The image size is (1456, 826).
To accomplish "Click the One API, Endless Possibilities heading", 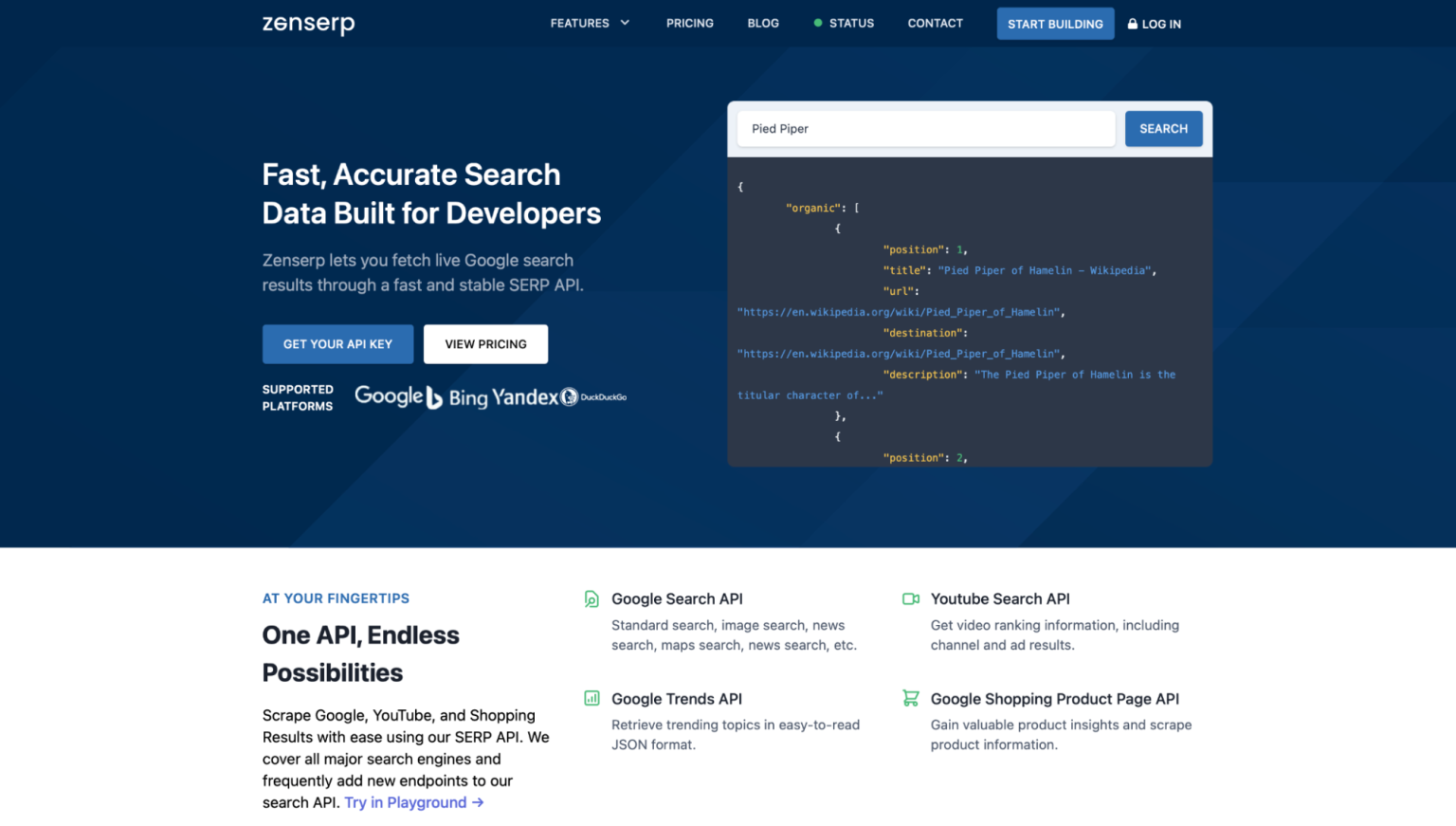I will coord(361,653).
